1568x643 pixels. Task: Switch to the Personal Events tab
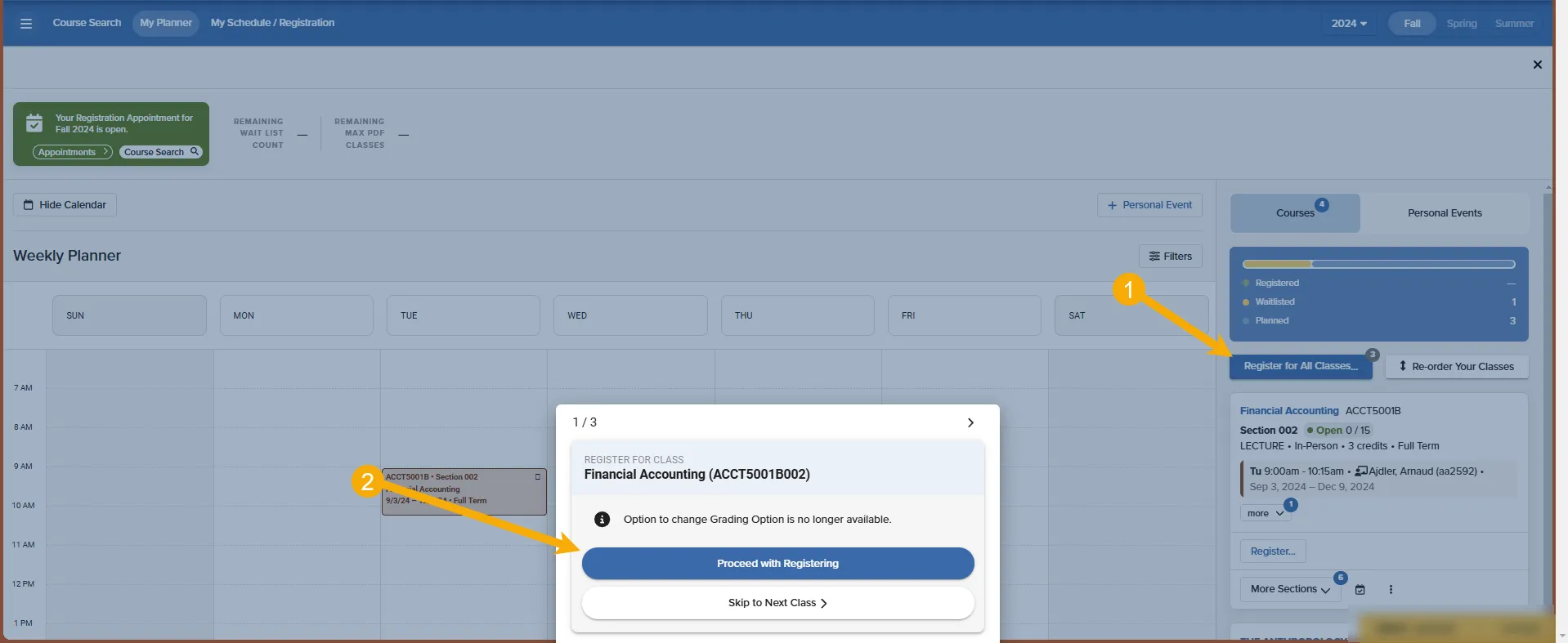coord(1445,213)
